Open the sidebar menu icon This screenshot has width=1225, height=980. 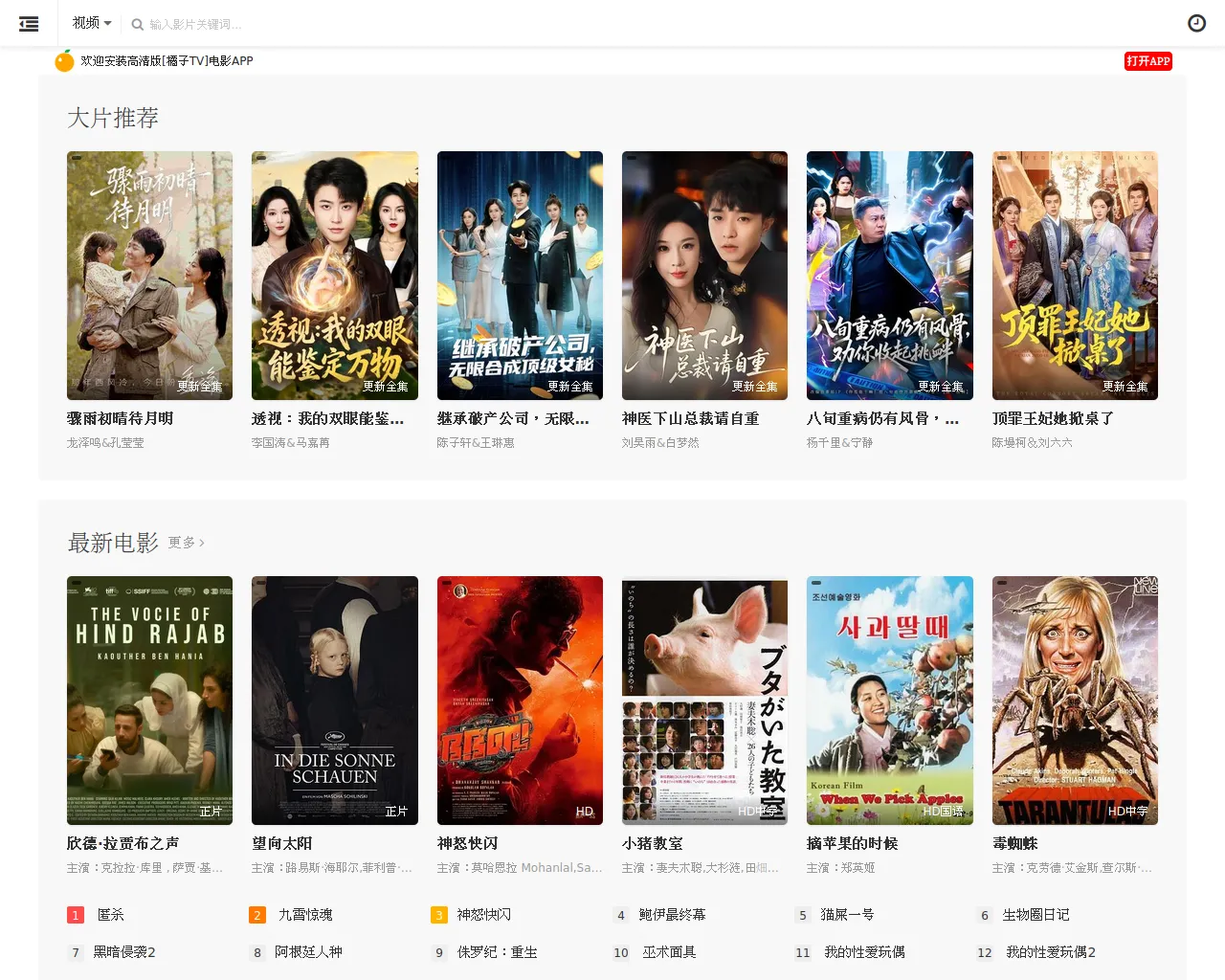click(x=29, y=24)
